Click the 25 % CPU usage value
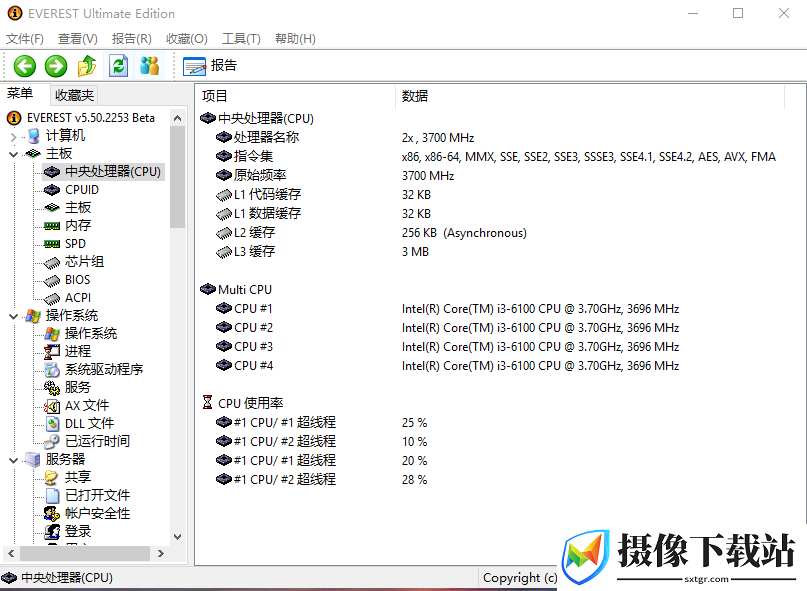Viewport: 807px width, 591px height. click(414, 423)
